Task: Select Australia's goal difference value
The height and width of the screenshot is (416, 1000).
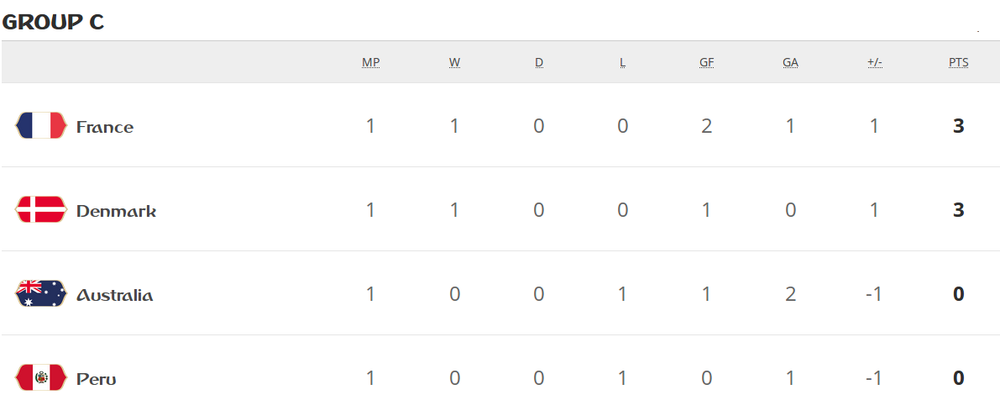Action: pos(874,294)
